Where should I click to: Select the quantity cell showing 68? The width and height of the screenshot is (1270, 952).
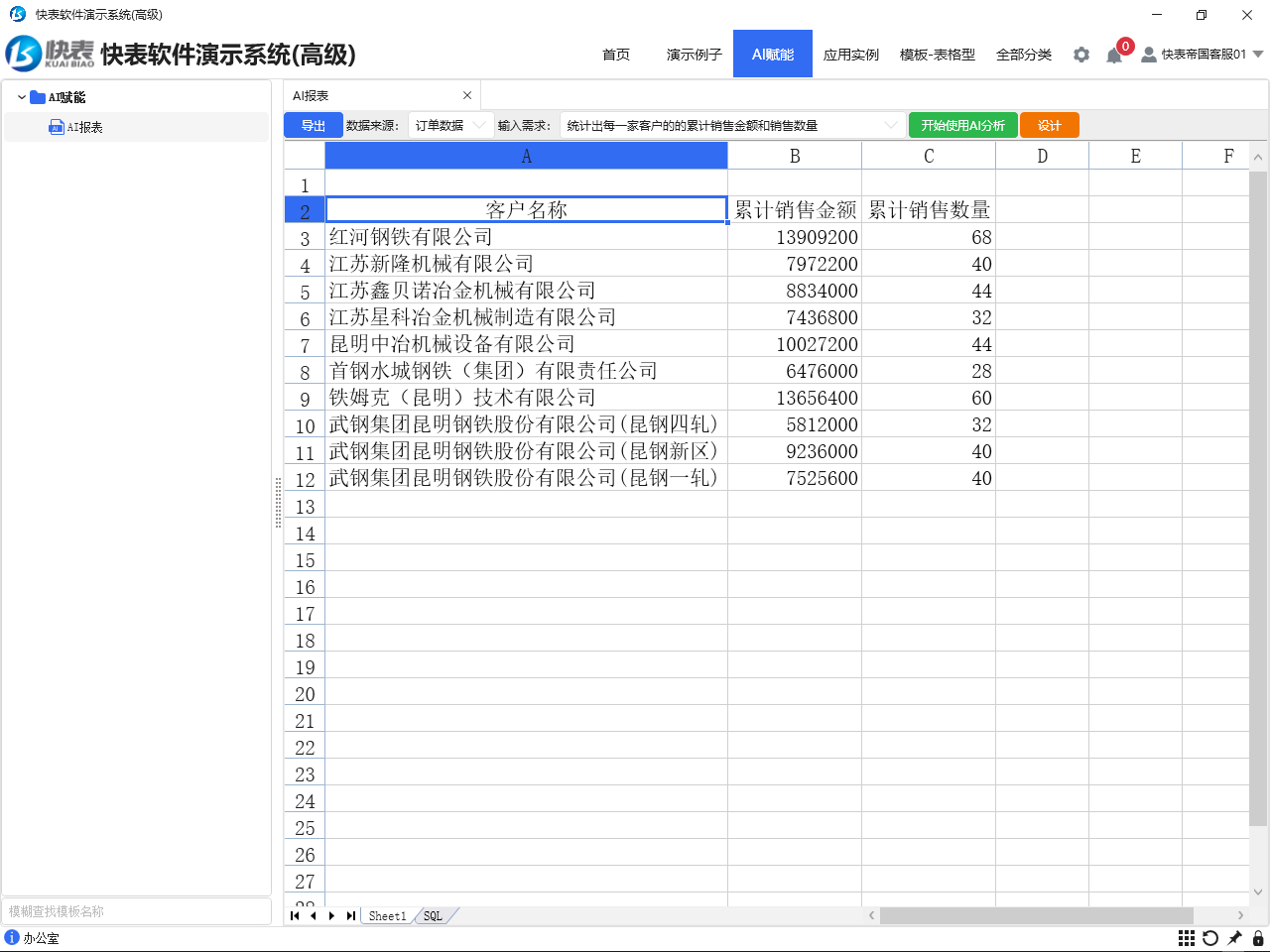click(x=929, y=237)
